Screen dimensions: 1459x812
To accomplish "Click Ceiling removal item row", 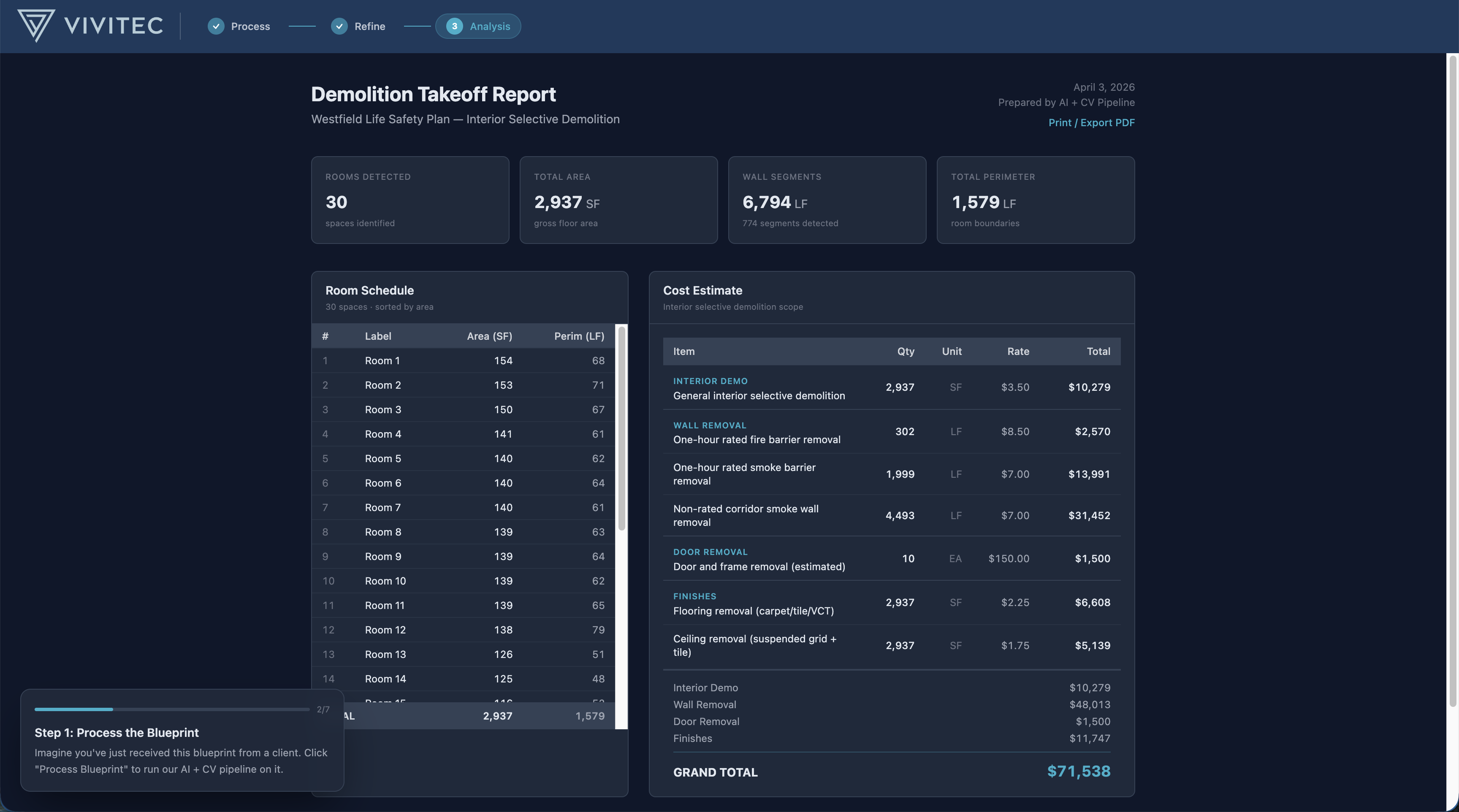I will tap(892, 646).
